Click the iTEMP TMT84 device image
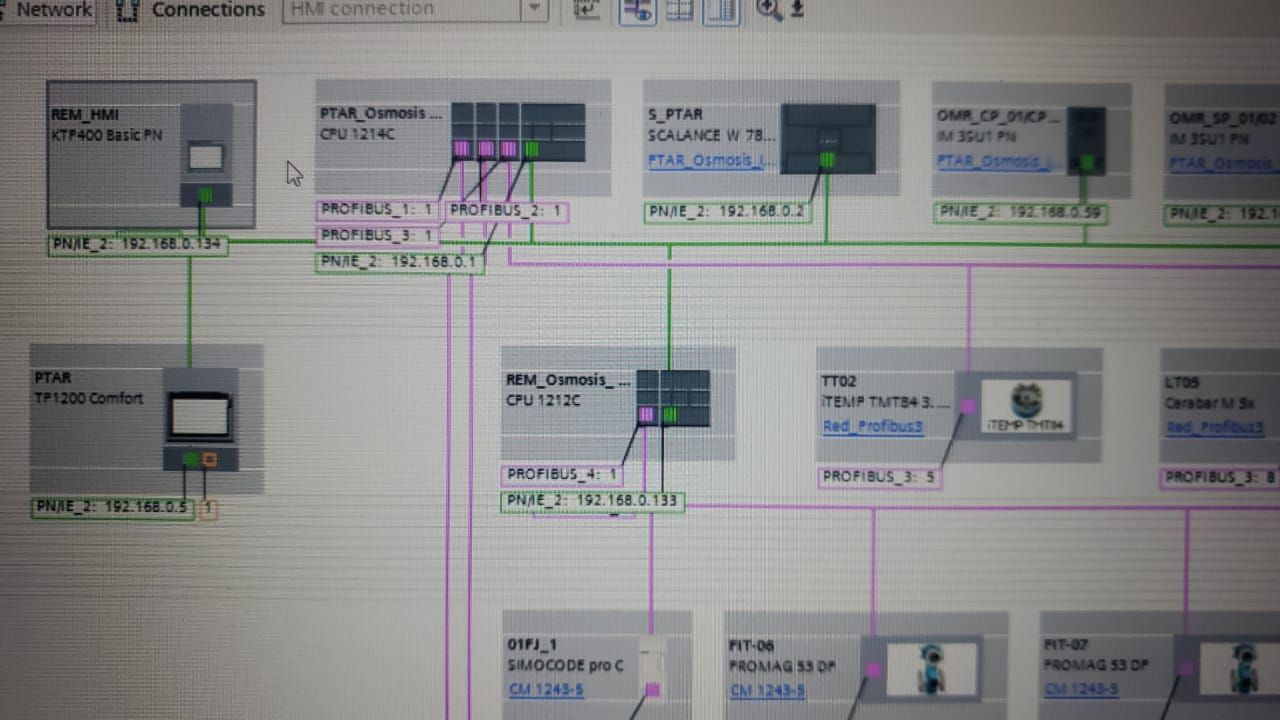 pos(1025,404)
